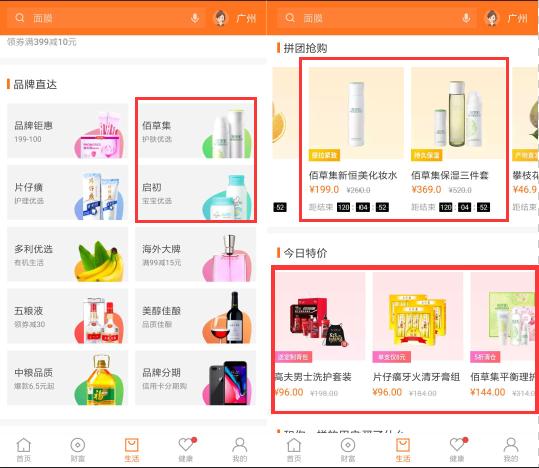The height and width of the screenshot is (468, 539).
Task: Tap product title 片仔癀牙火清牙膏组
Action: 416,377
